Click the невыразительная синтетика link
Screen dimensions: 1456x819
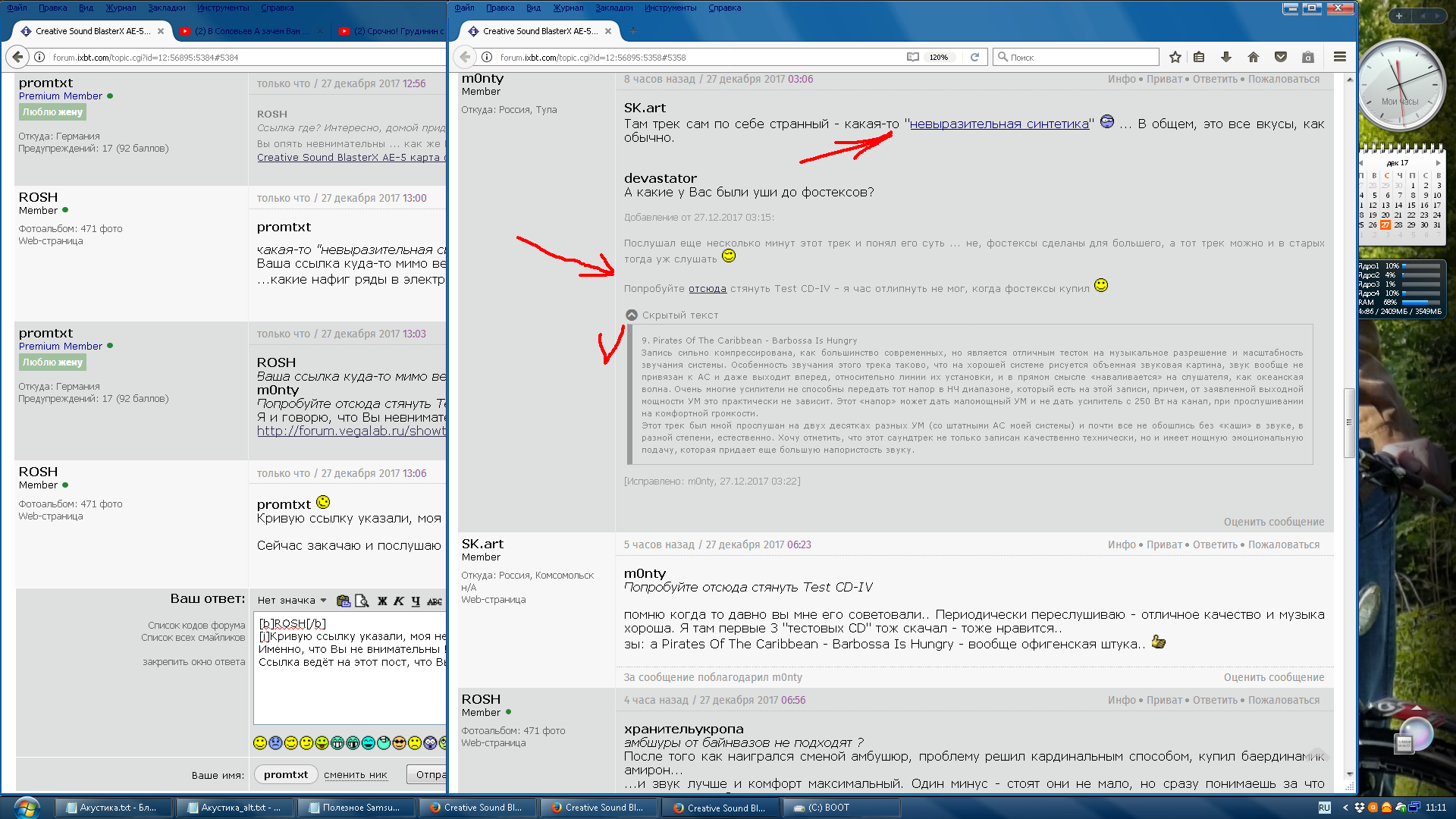point(999,124)
